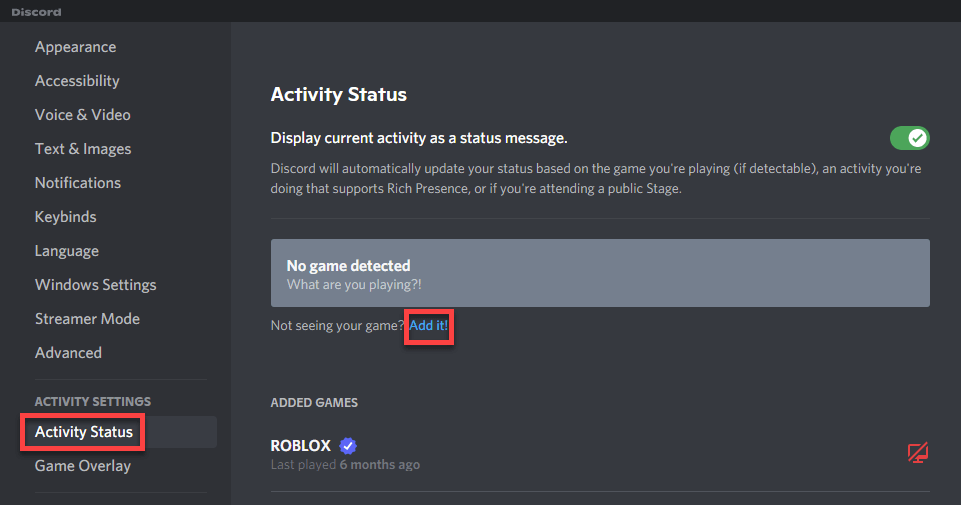The width and height of the screenshot is (961, 505).
Task: Select Voice & Video settings
Action: [x=82, y=115]
